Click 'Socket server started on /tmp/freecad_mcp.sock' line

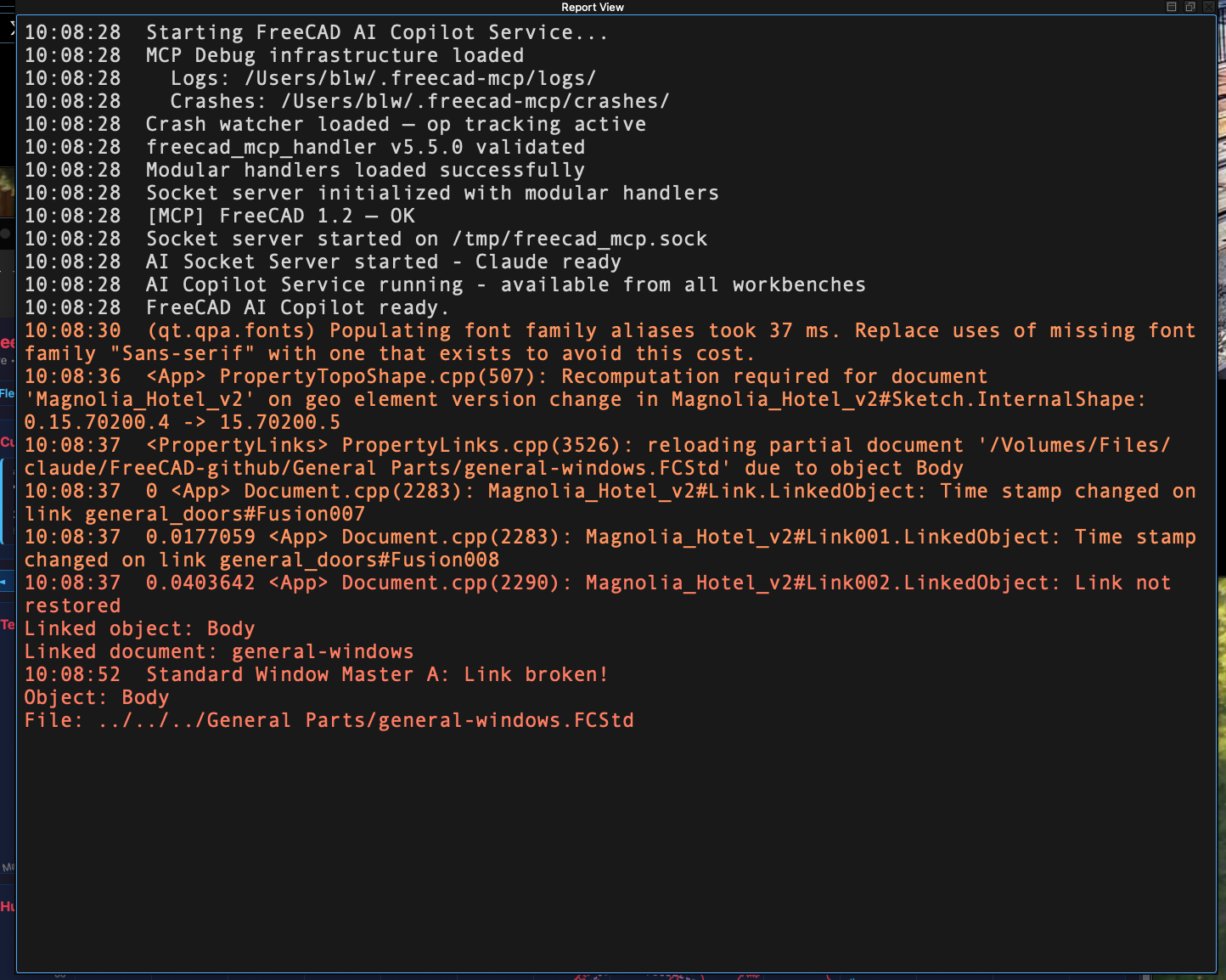[365, 239]
